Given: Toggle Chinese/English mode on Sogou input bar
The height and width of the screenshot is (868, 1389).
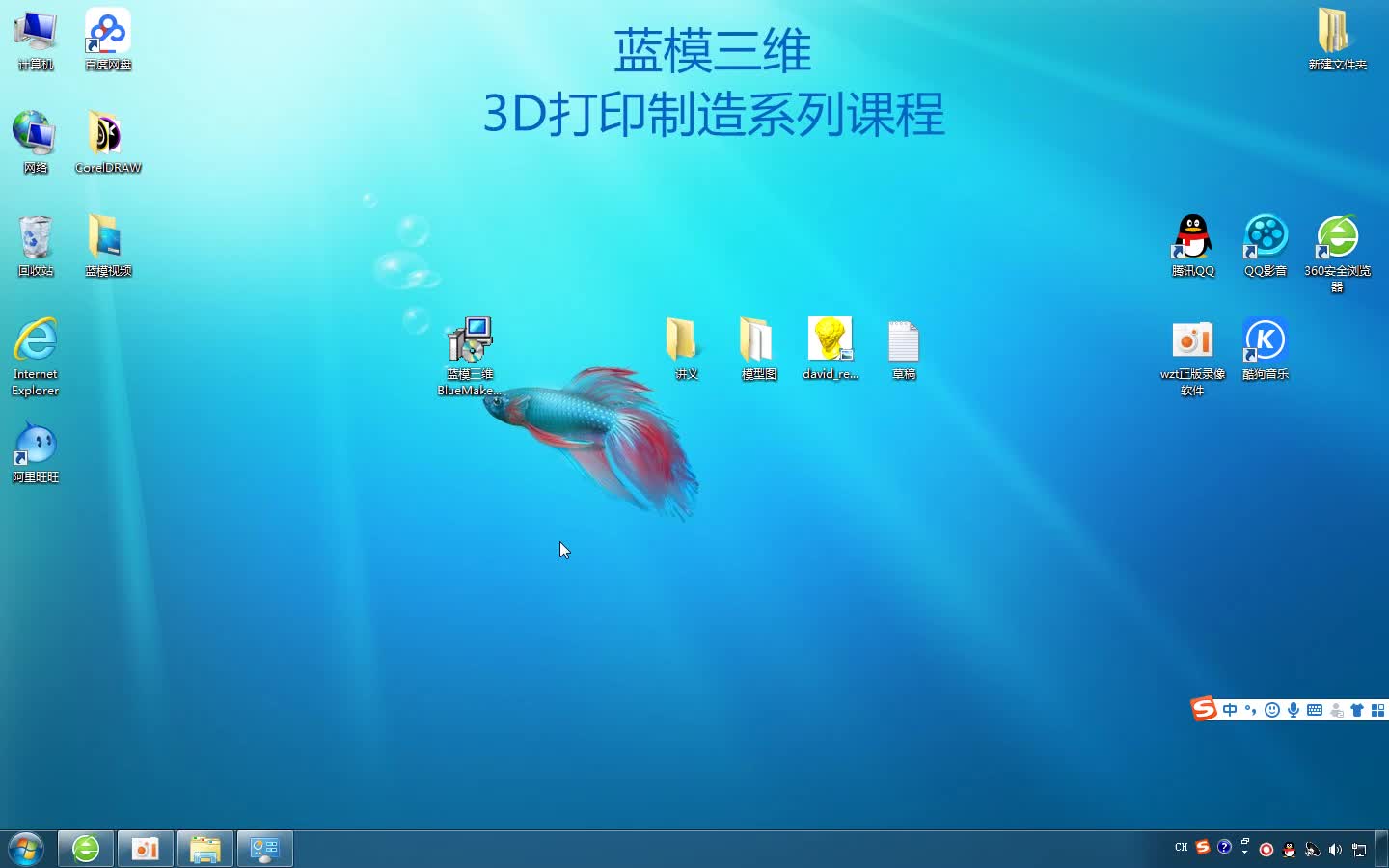Looking at the screenshot, I should 1230,710.
